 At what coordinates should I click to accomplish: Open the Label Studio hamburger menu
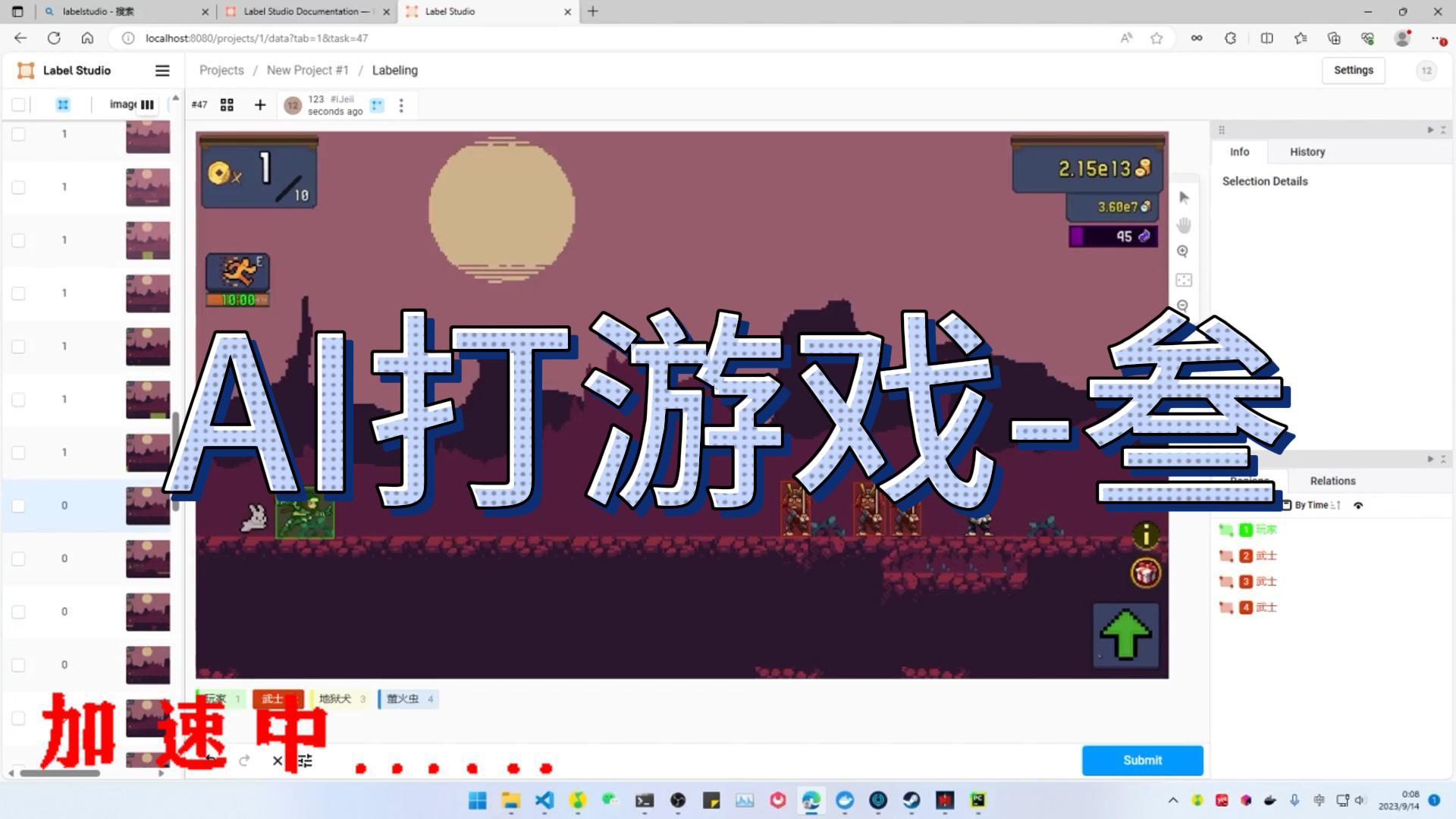162,71
